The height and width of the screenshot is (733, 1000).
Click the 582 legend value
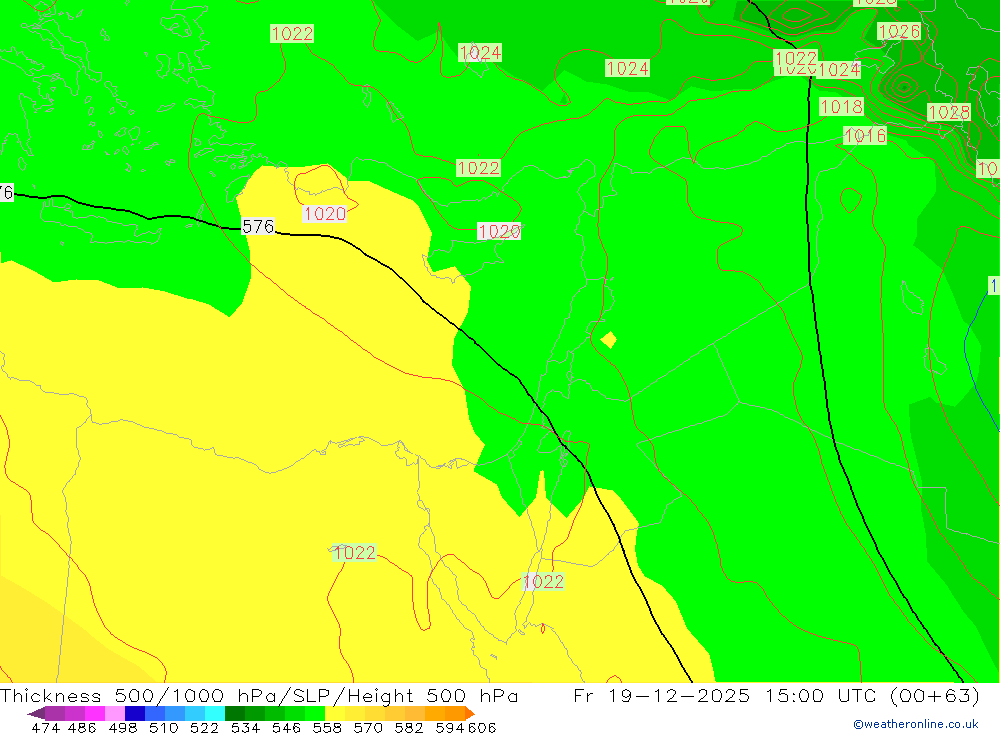409,727
